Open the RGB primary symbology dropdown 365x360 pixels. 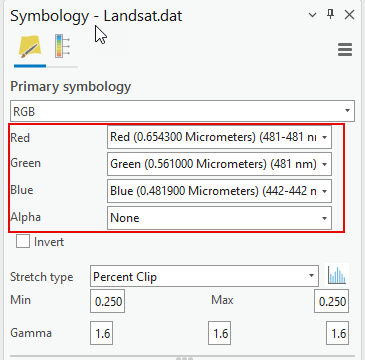[182, 111]
